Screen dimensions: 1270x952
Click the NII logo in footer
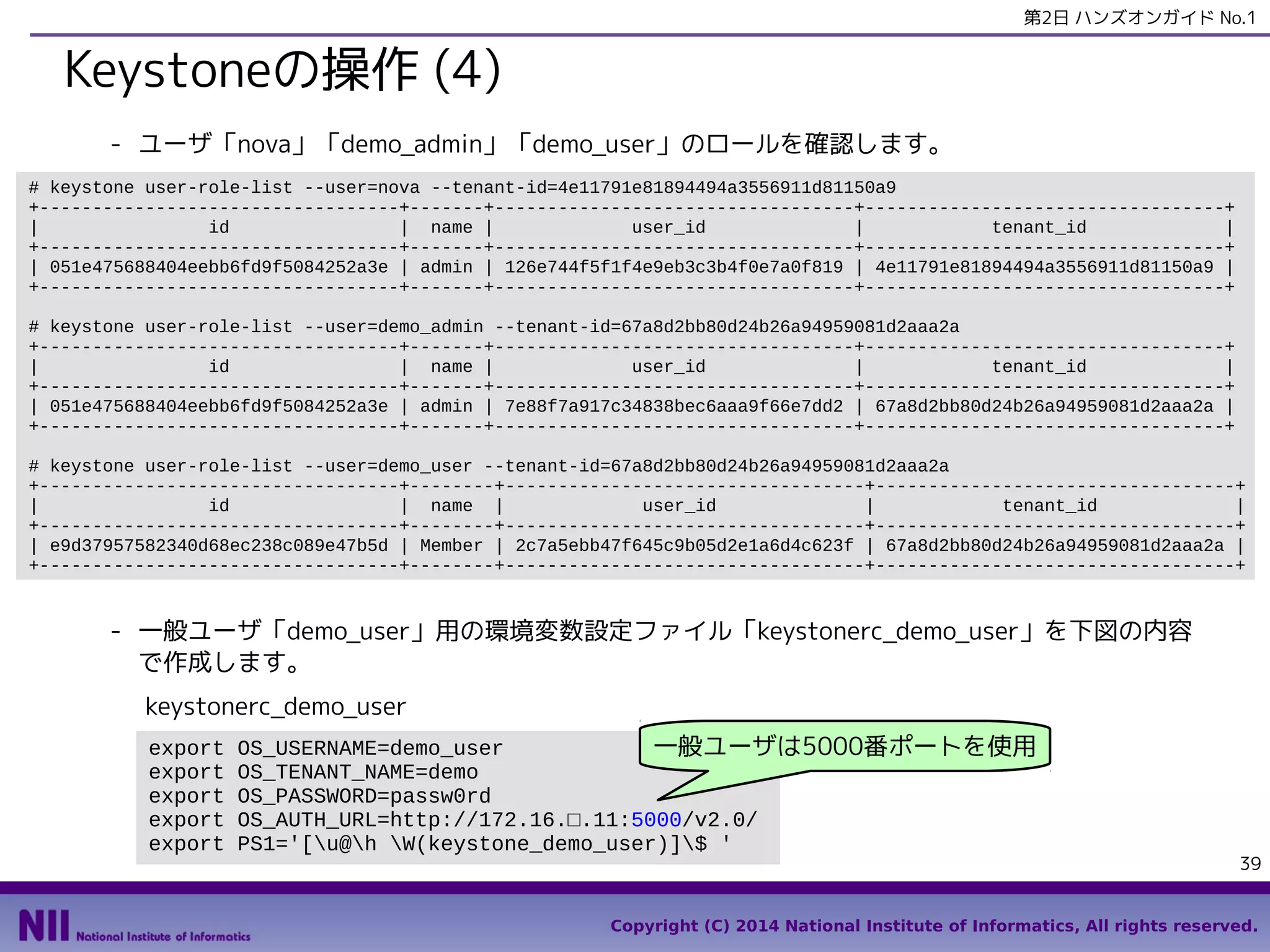coord(134,926)
